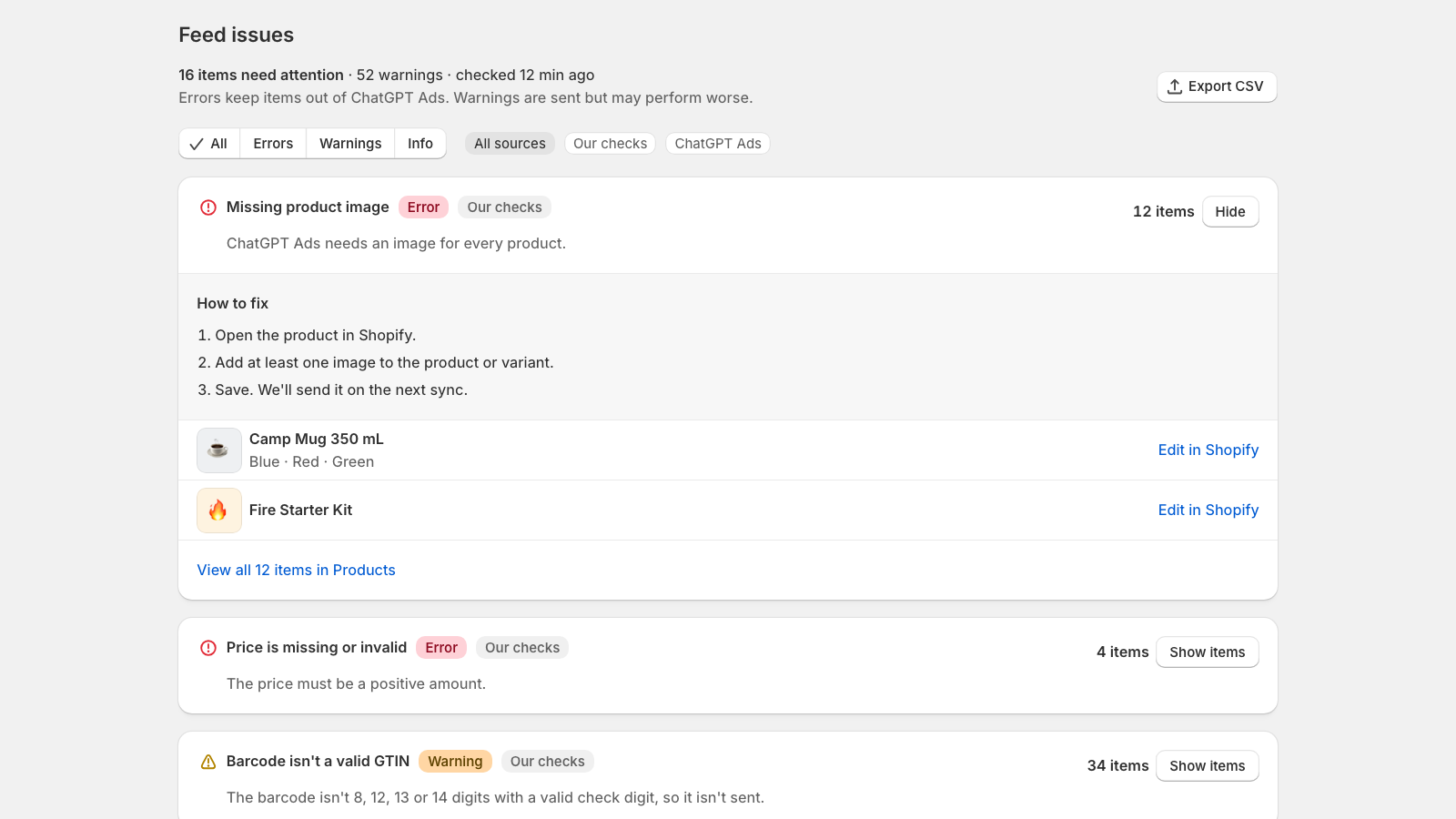Switch to the Info filter

point(420,144)
